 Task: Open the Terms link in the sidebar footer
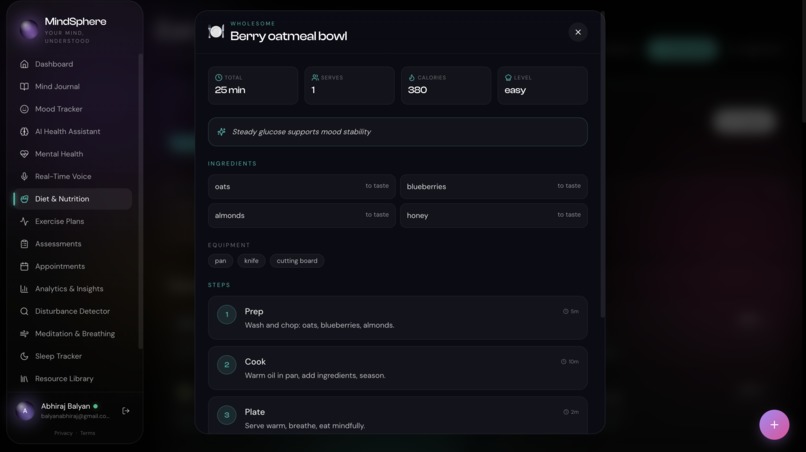click(87, 433)
